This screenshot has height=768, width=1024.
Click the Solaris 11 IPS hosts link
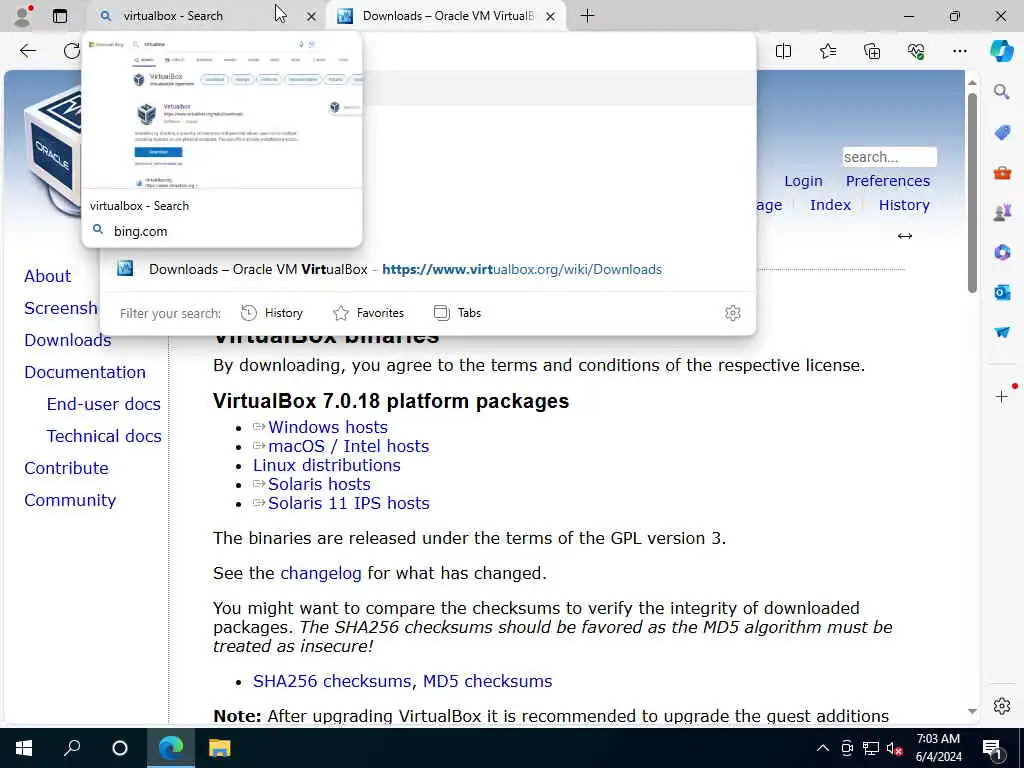[349, 503]
